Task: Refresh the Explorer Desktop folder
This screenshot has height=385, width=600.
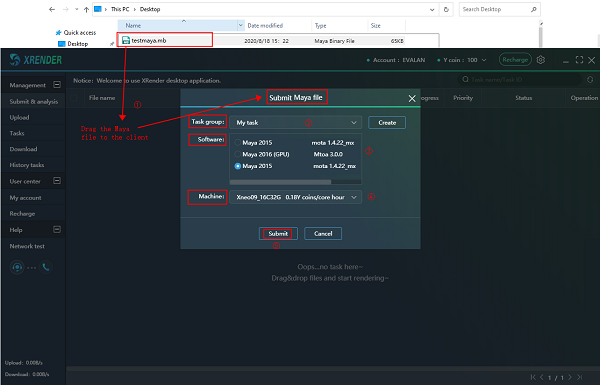Action: (x=446, y=10)
